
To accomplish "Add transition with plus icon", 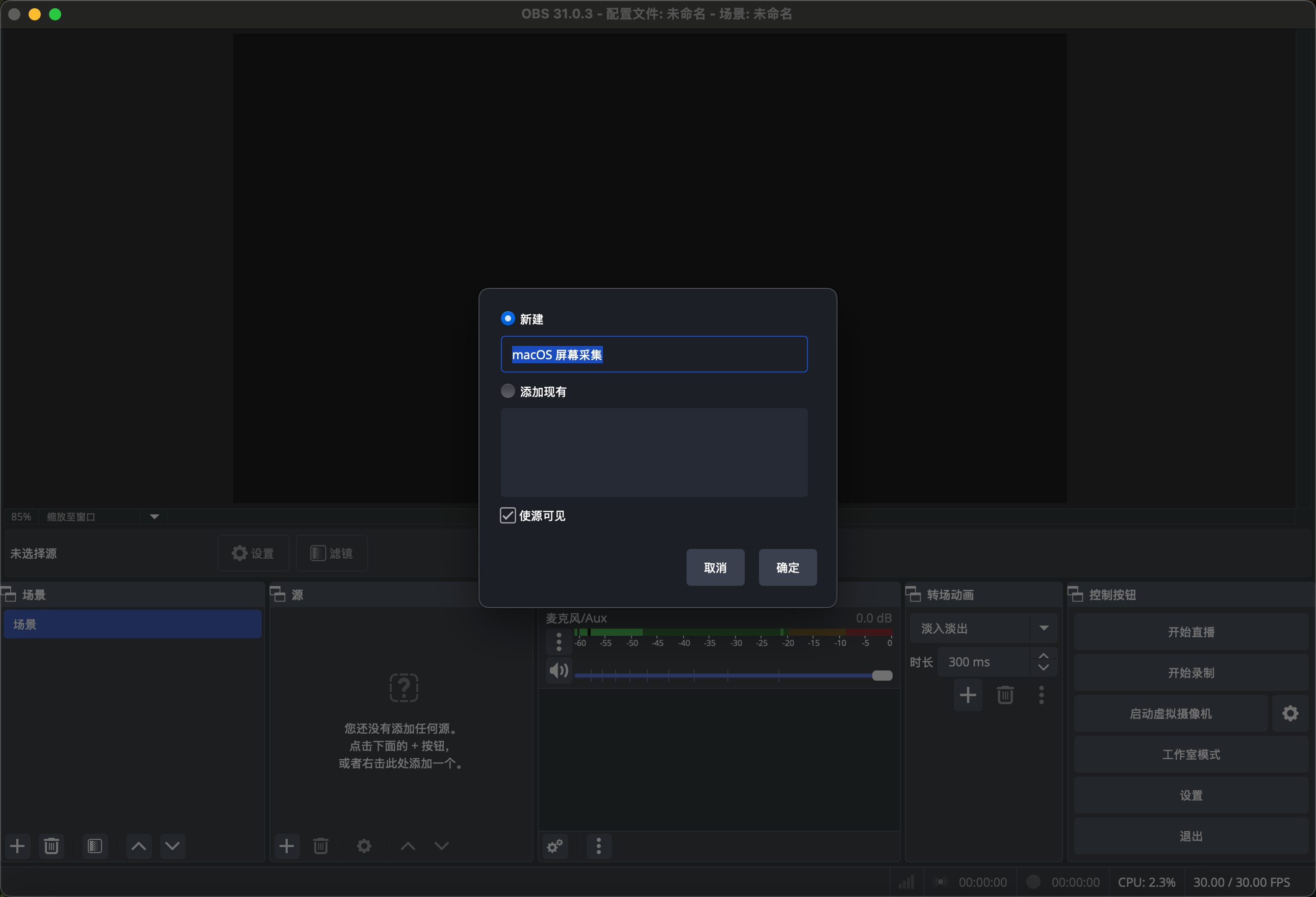I will coord(968,695).
